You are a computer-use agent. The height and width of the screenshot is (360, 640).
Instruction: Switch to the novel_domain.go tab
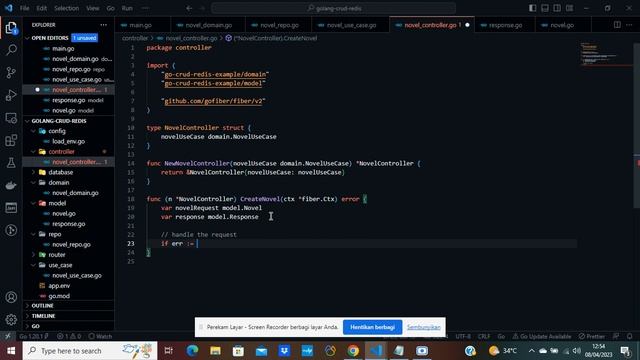point(209,25)
